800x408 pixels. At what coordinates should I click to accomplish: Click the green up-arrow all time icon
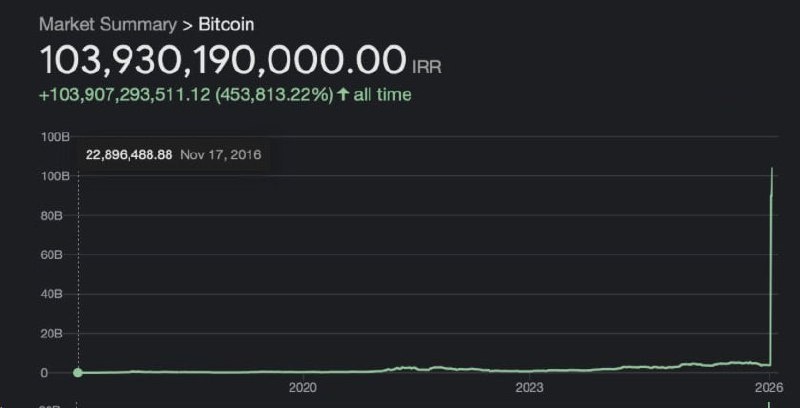pyautogui.click(x=343, y=94)
